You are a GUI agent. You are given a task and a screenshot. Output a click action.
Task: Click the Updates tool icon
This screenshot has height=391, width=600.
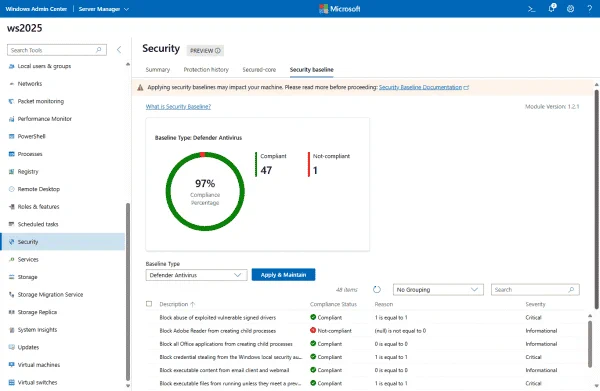(11, 347)
